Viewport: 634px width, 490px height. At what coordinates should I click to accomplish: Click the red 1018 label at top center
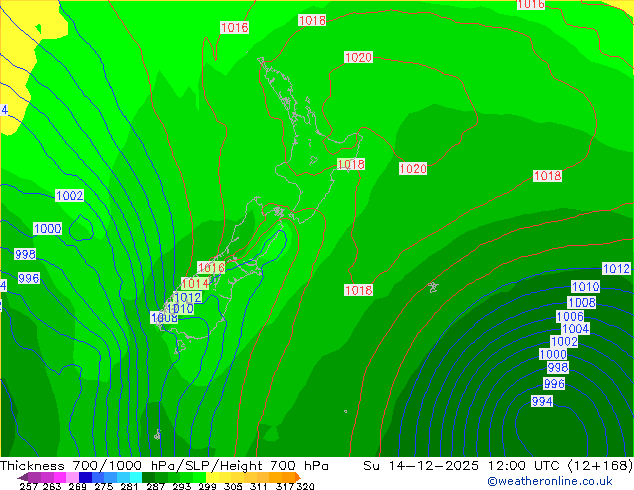312,21
